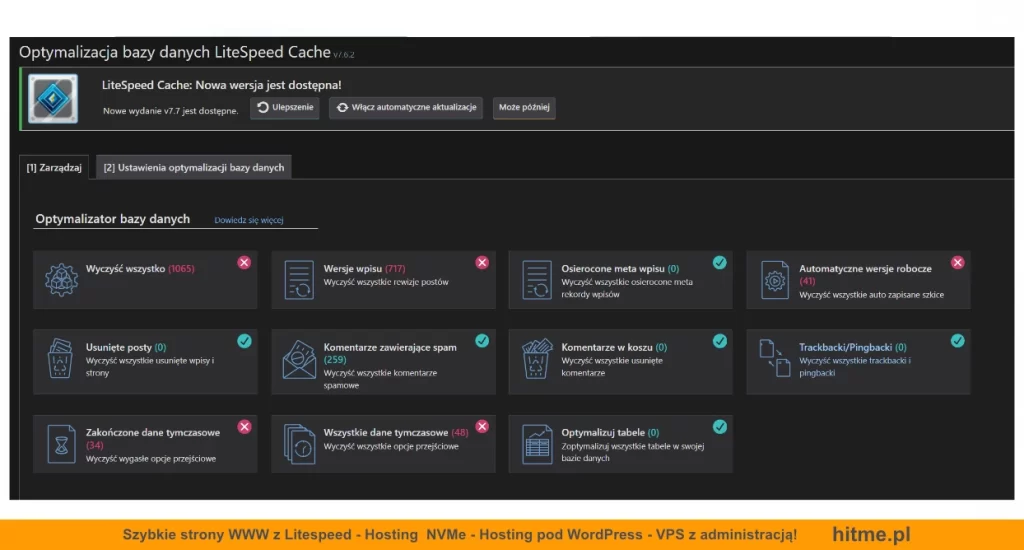Click green check on Usunięte posty

pyautogui.click(x=244, y=341)
